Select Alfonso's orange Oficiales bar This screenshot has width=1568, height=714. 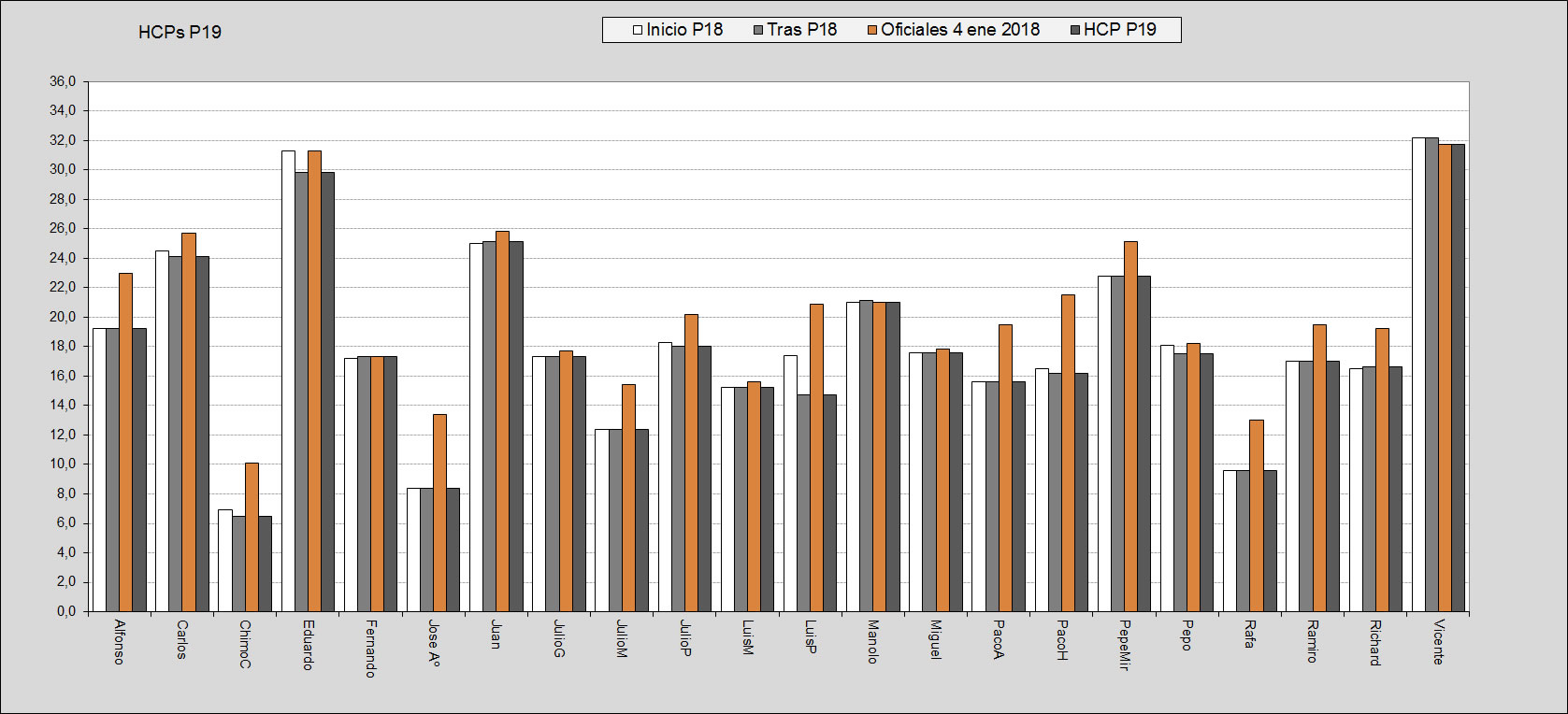click(125, 442)
